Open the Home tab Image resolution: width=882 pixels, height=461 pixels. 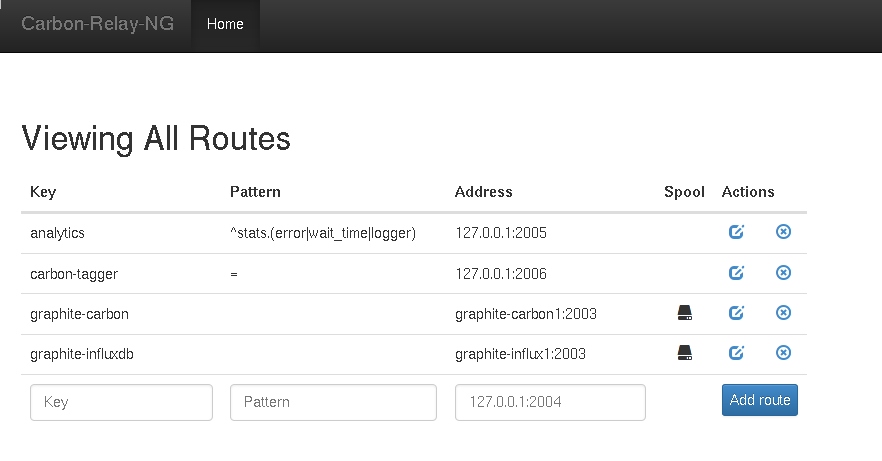point(225,25)
